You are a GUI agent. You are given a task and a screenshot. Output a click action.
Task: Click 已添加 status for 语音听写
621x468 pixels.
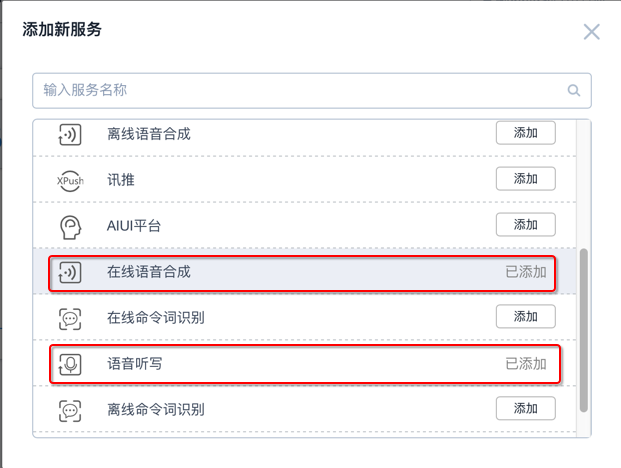[525, 364]
